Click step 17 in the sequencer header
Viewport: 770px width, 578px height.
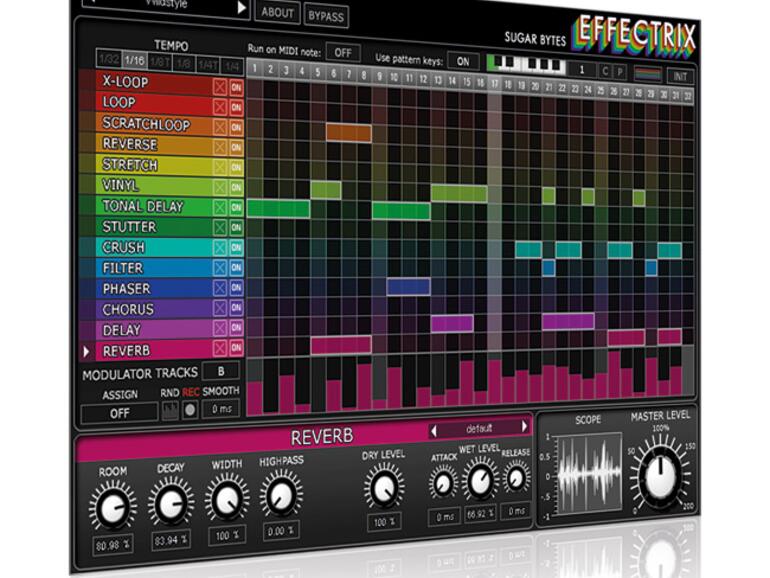pos(495,84)
